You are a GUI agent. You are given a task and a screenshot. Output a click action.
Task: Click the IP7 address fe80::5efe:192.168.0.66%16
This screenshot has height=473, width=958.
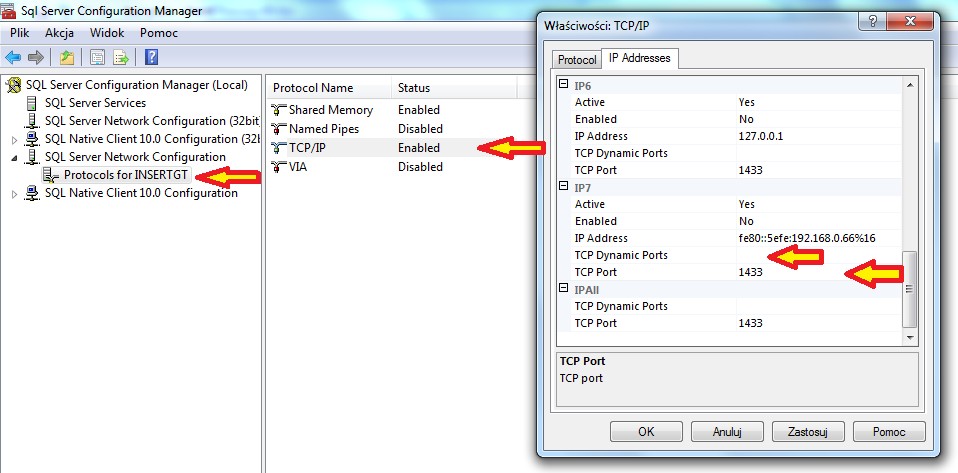[819, 238]
